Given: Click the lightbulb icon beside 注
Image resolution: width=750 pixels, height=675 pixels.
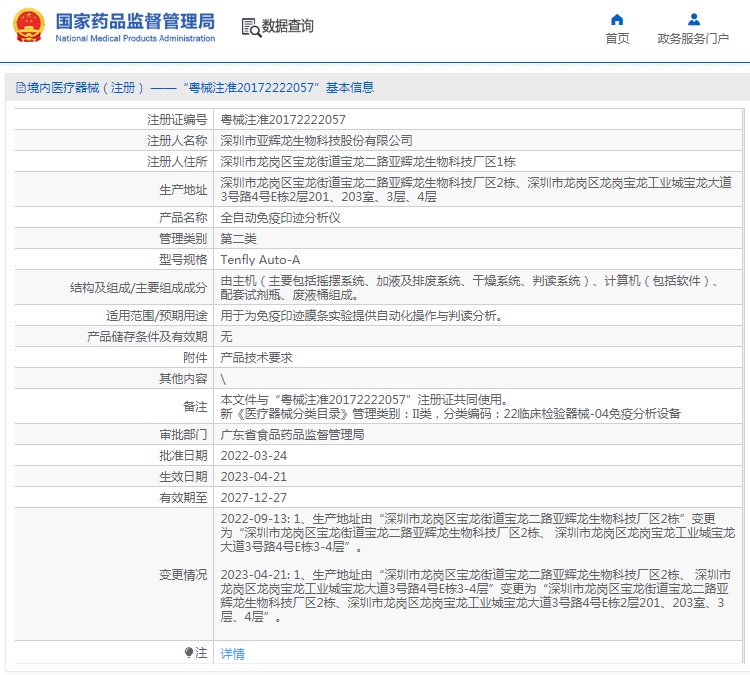Looking at the screenshot, I should (x=188, y=653).
